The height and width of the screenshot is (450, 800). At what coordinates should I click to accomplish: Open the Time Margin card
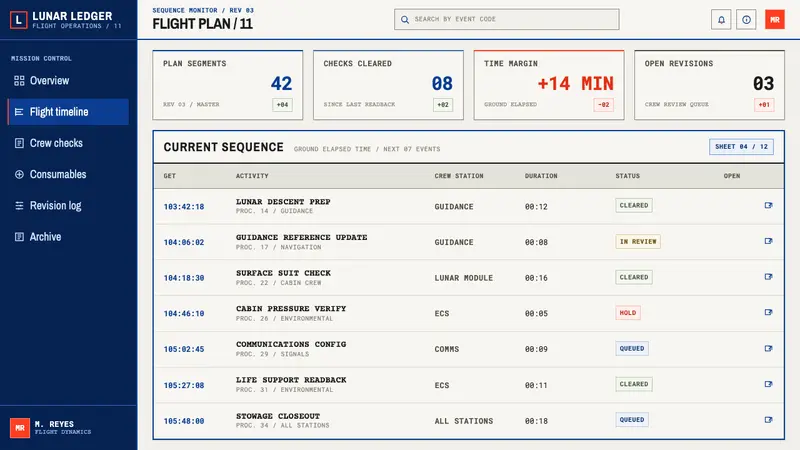(x=549, y=85)
